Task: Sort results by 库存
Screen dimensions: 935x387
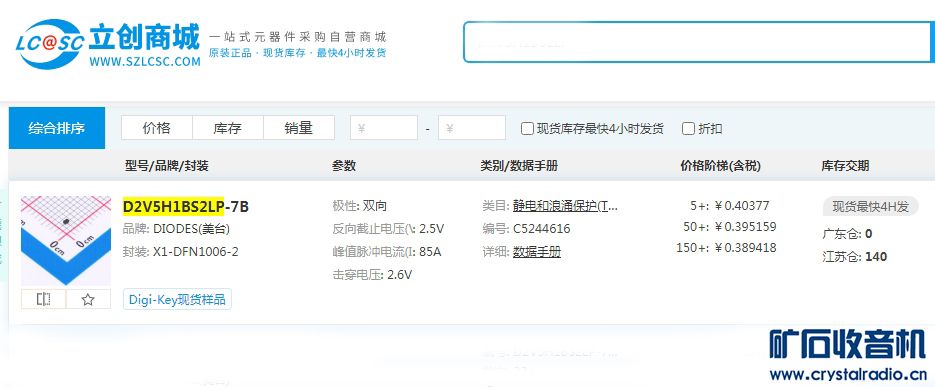Action: (228, 128)
